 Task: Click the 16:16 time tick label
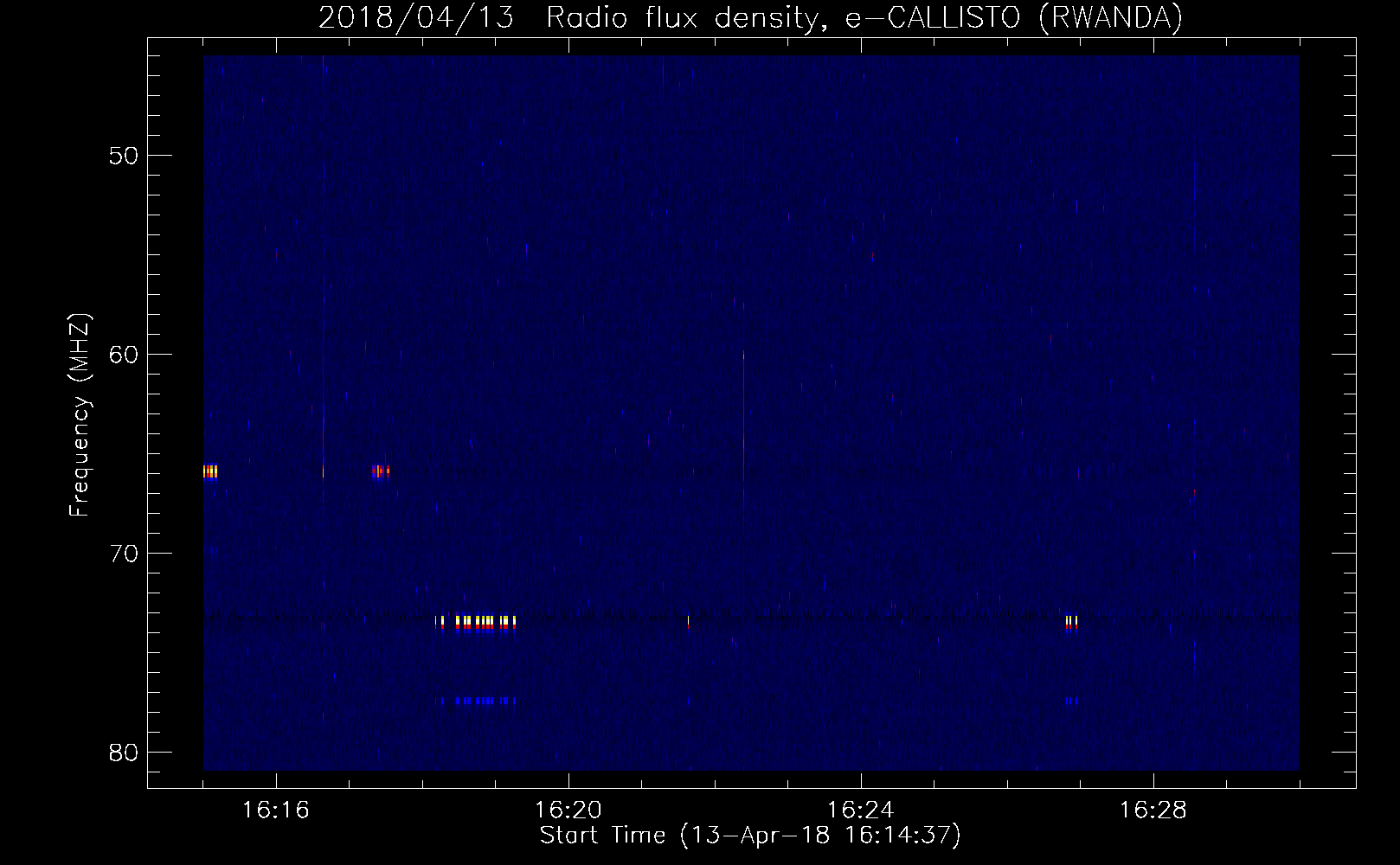click(x=275, y=811)
